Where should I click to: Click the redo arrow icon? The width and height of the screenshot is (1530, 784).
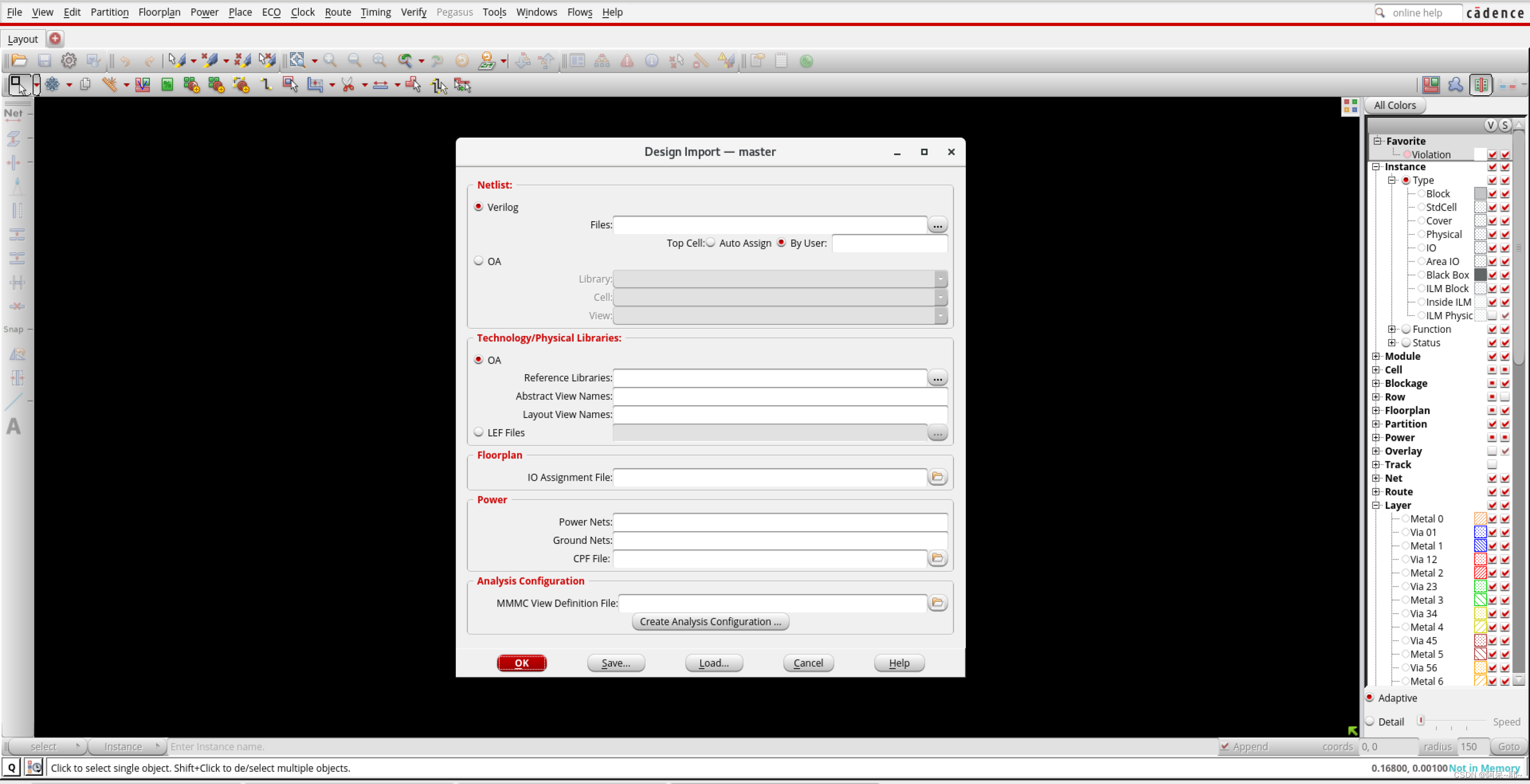click(149, 61)
